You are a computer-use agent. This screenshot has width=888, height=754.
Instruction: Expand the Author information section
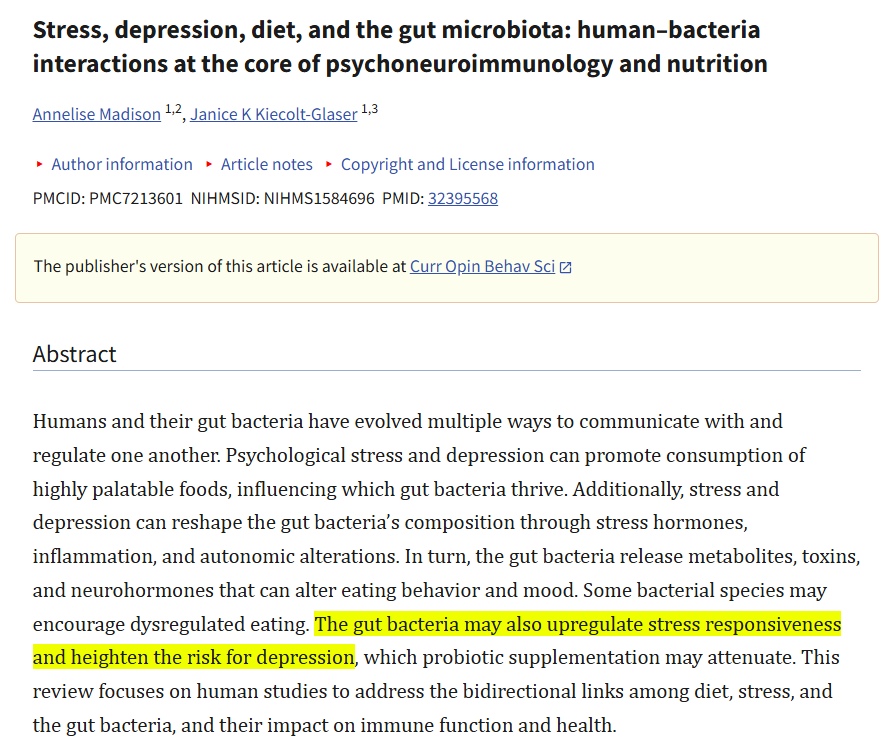[121, 165]
